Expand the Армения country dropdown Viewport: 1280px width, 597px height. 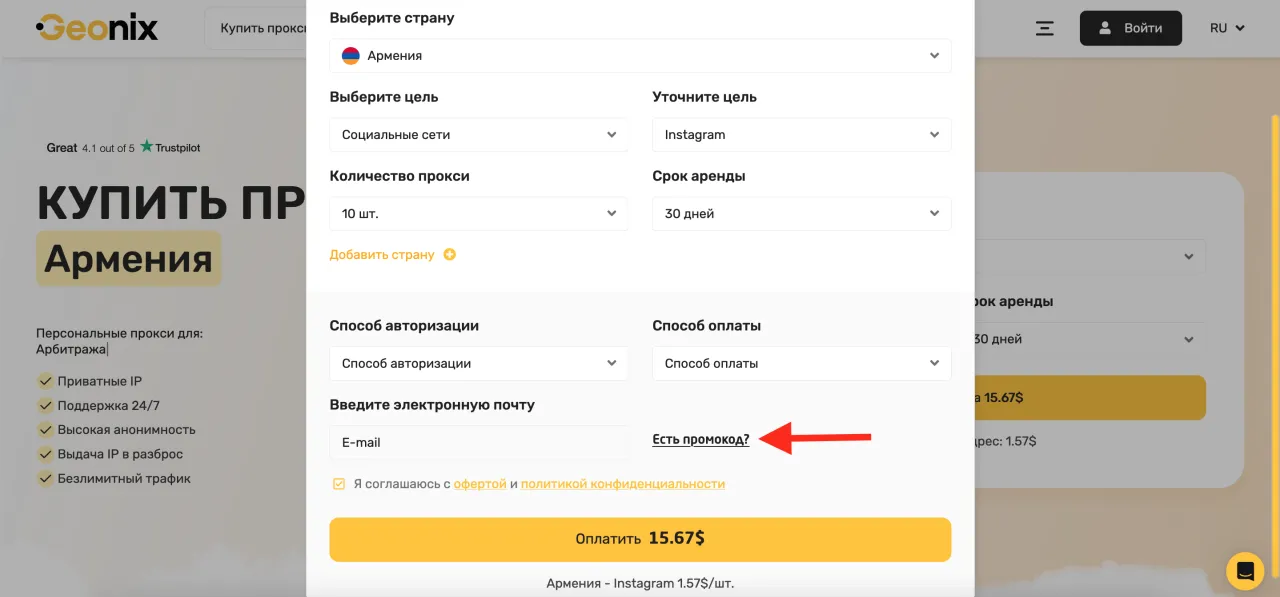click(x=640, y=56)
